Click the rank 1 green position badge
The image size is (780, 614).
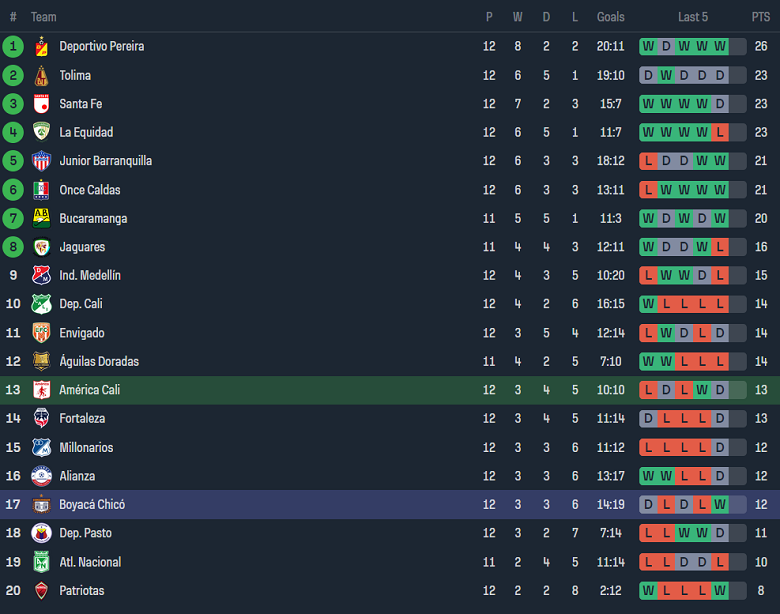(13, 47)
